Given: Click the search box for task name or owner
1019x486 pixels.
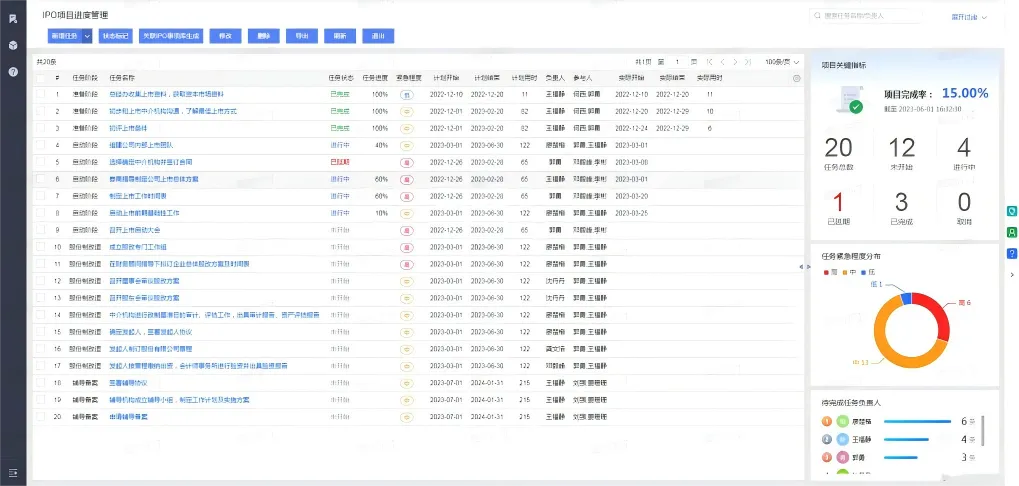Looking at the screenshot, I should 867,16.
